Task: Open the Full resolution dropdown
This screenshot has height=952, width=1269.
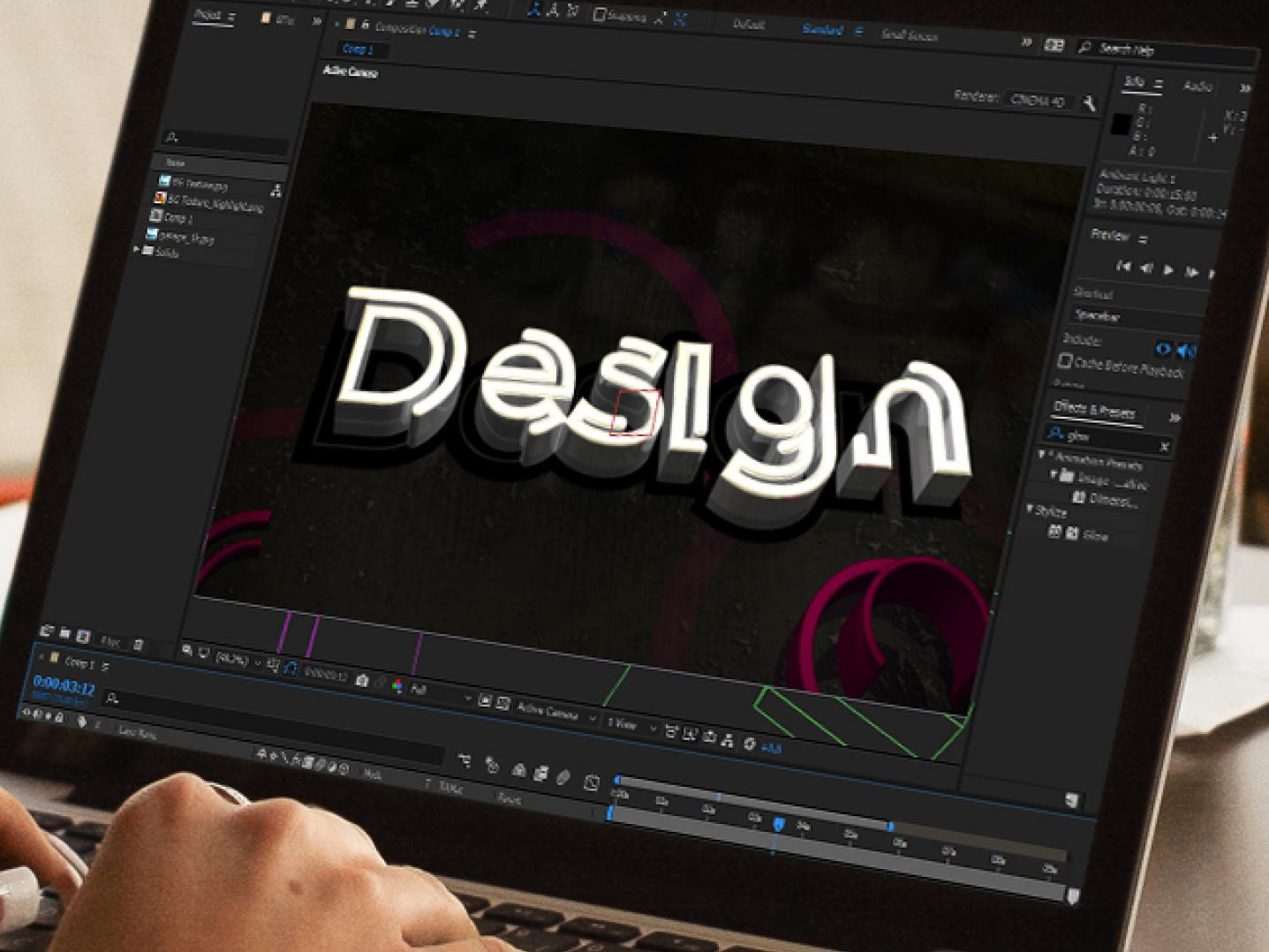Action: 442,692
